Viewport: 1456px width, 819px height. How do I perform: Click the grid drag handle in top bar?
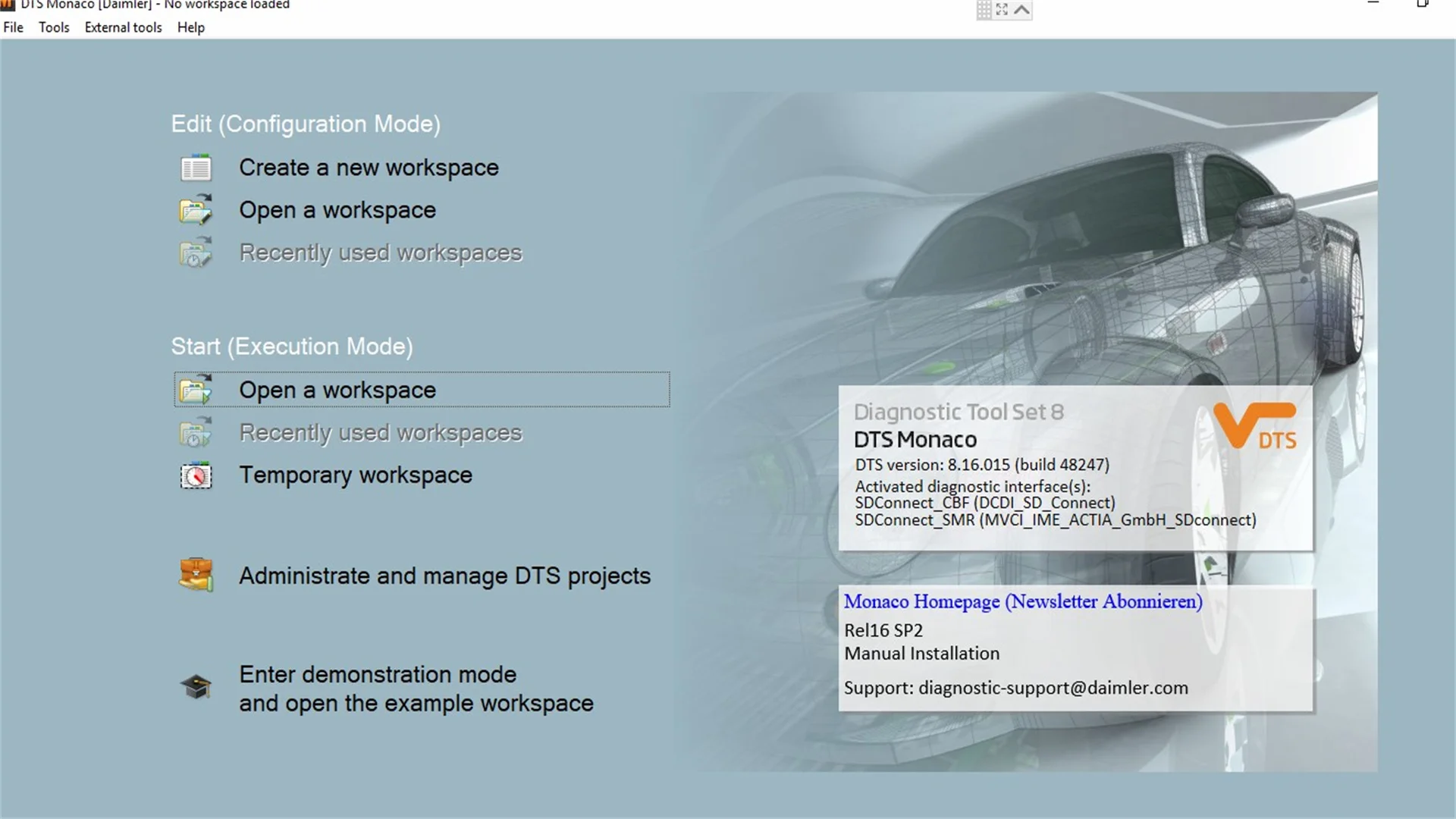[984, 10]
